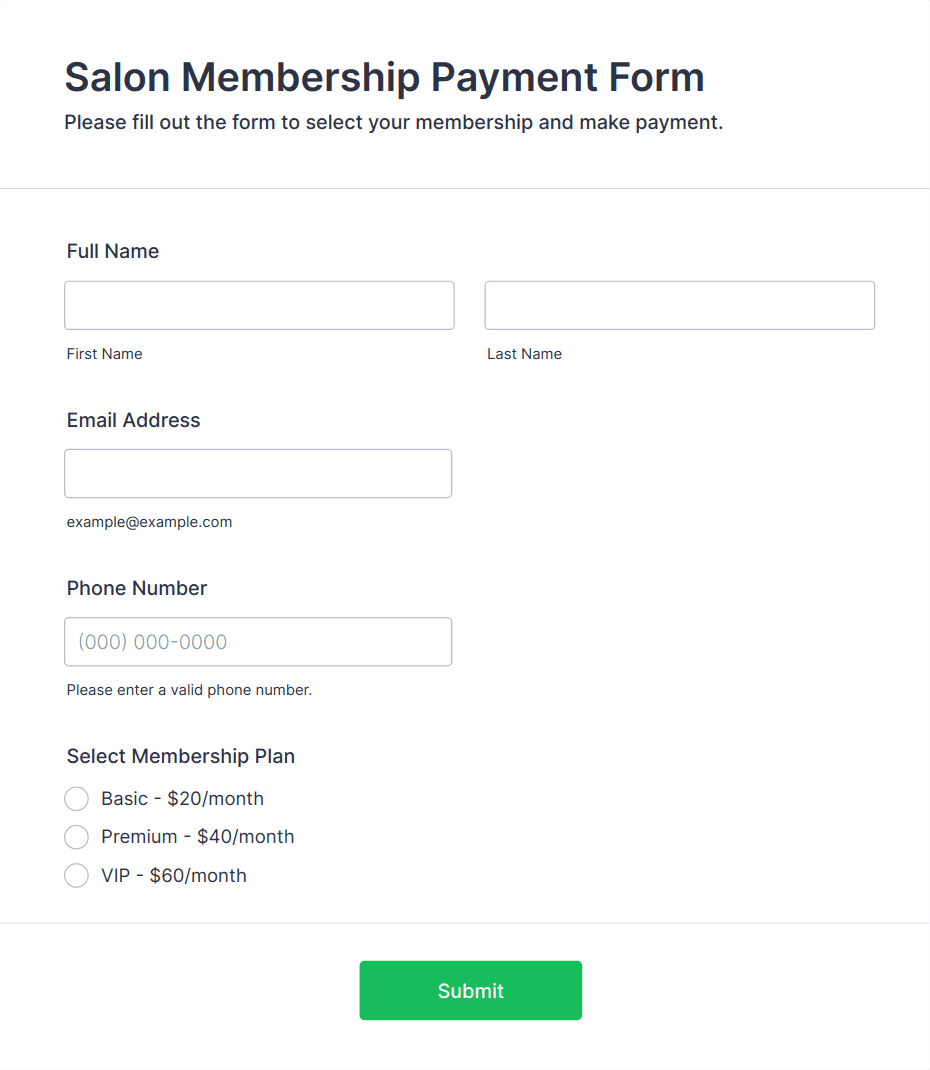Click the valid phone number hint text
The width and height of the screenshot is (930, 1070).
pyautogui.click(x=189, y=690)
